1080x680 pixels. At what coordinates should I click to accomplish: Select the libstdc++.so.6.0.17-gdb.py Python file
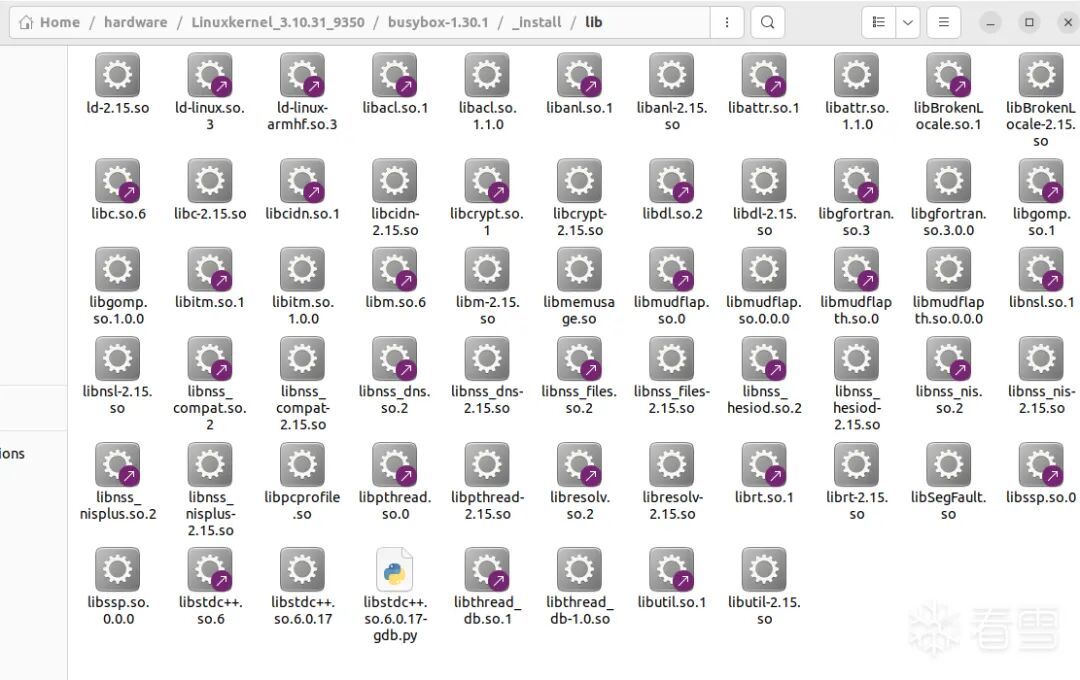[x=395, y=570]
